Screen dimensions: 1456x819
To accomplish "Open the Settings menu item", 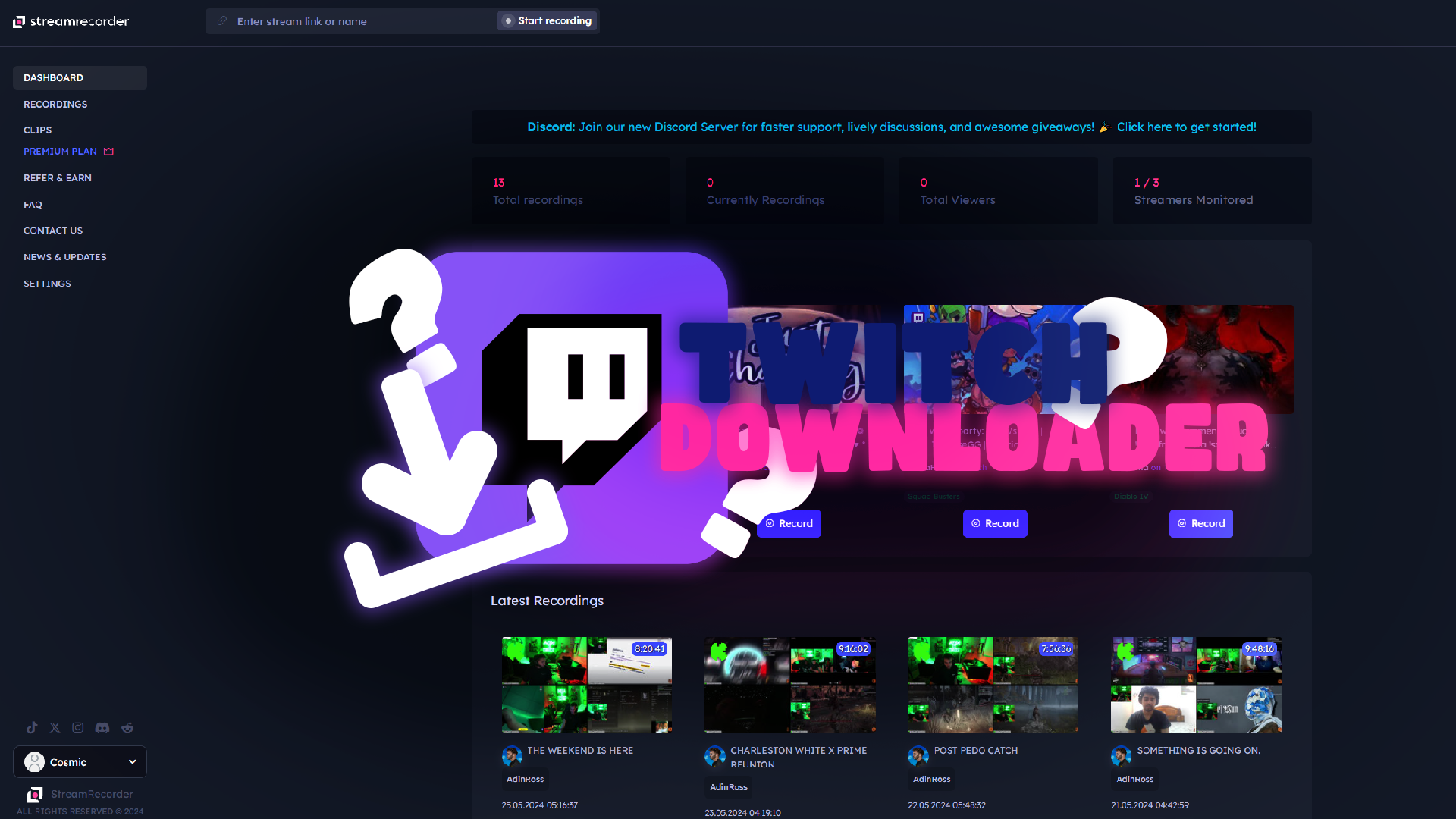I will (x=47, y=284).
